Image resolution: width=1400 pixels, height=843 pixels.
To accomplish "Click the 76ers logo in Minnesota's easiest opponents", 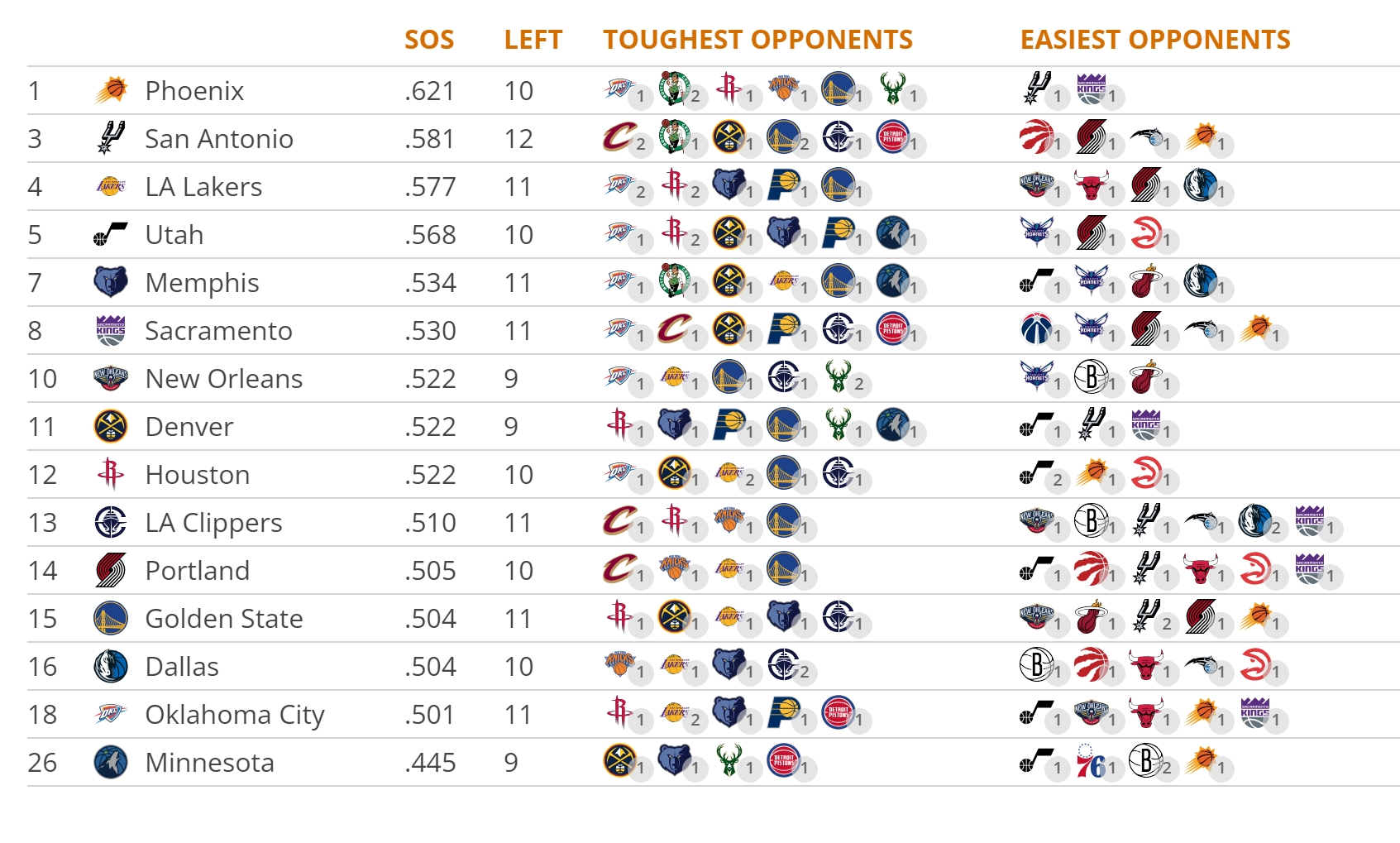I will [1091, 761].
